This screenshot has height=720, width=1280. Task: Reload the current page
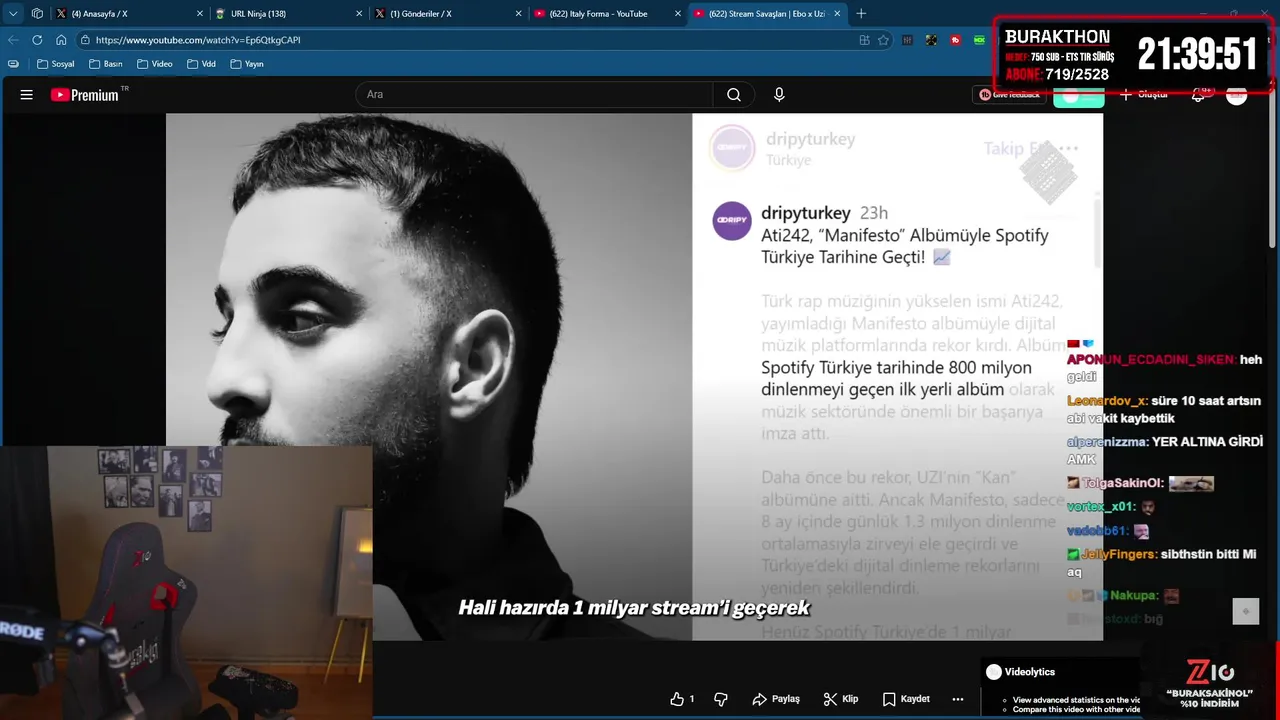tap(37, 40)
